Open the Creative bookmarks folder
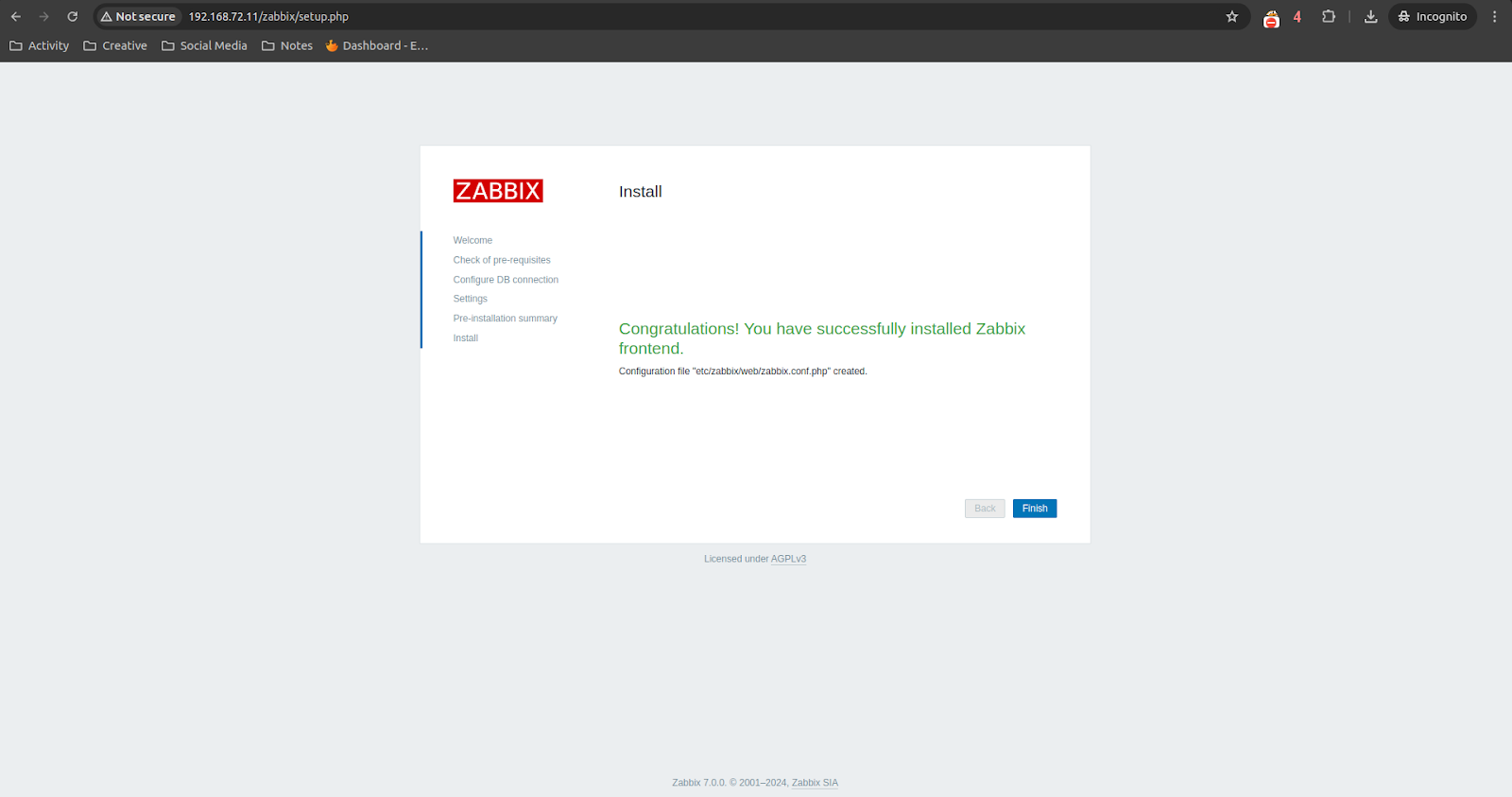Viewport: 1512px width, 797px height. 115,45
